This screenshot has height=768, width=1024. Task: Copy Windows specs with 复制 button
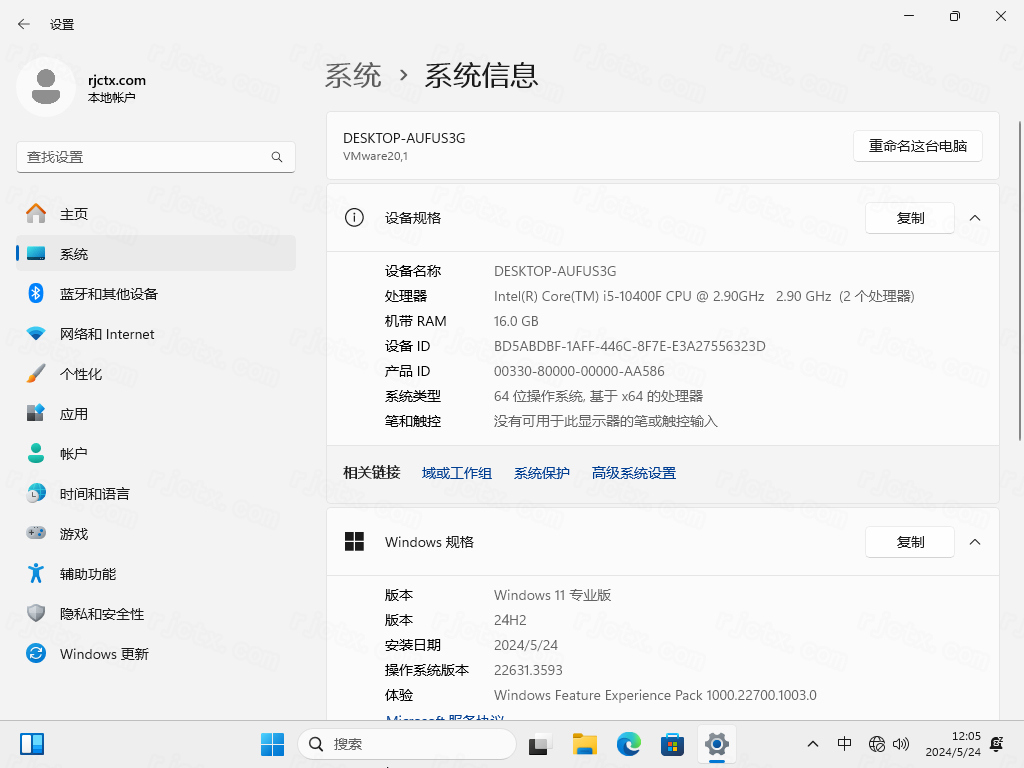(910, 542)
